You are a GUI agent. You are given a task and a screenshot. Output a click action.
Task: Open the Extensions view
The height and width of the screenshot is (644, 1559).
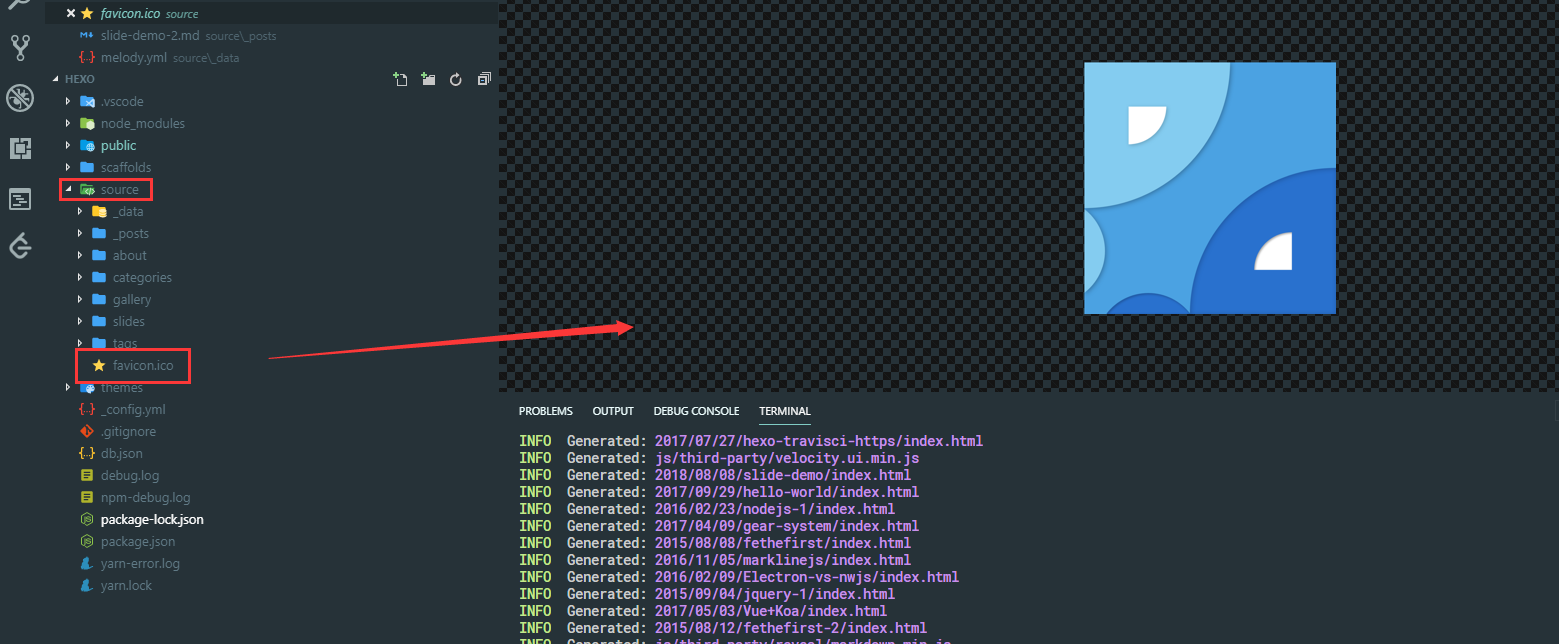pos(20,149)
